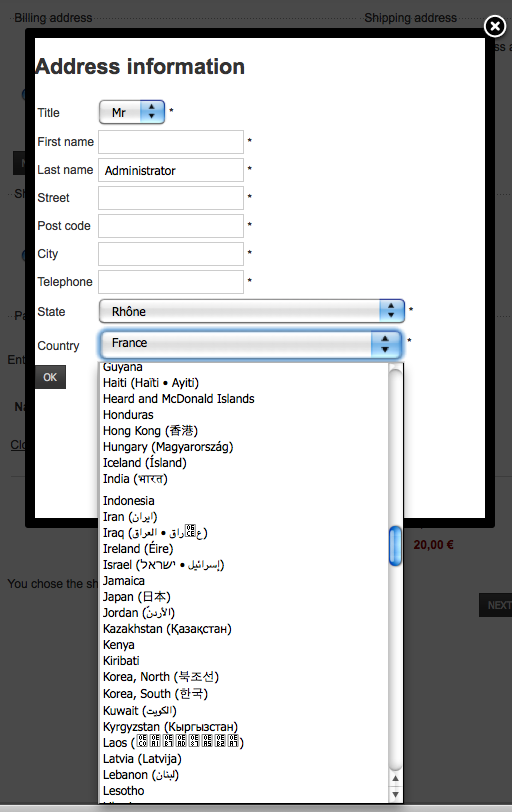Select Jordan from the list
This screenshot has width=512, height=812.
click(243, 613)
